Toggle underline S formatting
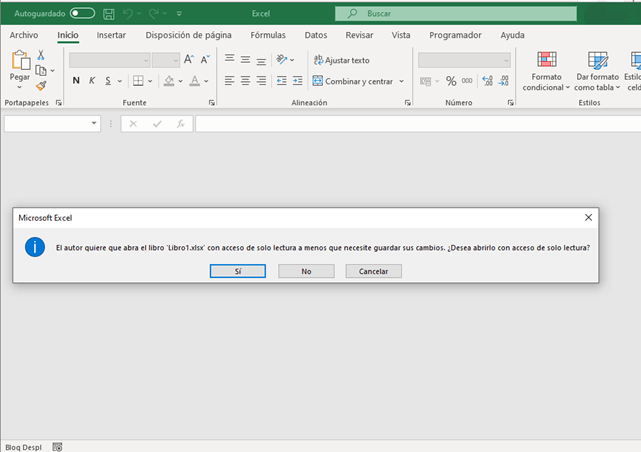Screen dimensions: 641x452 pos(108,81)
